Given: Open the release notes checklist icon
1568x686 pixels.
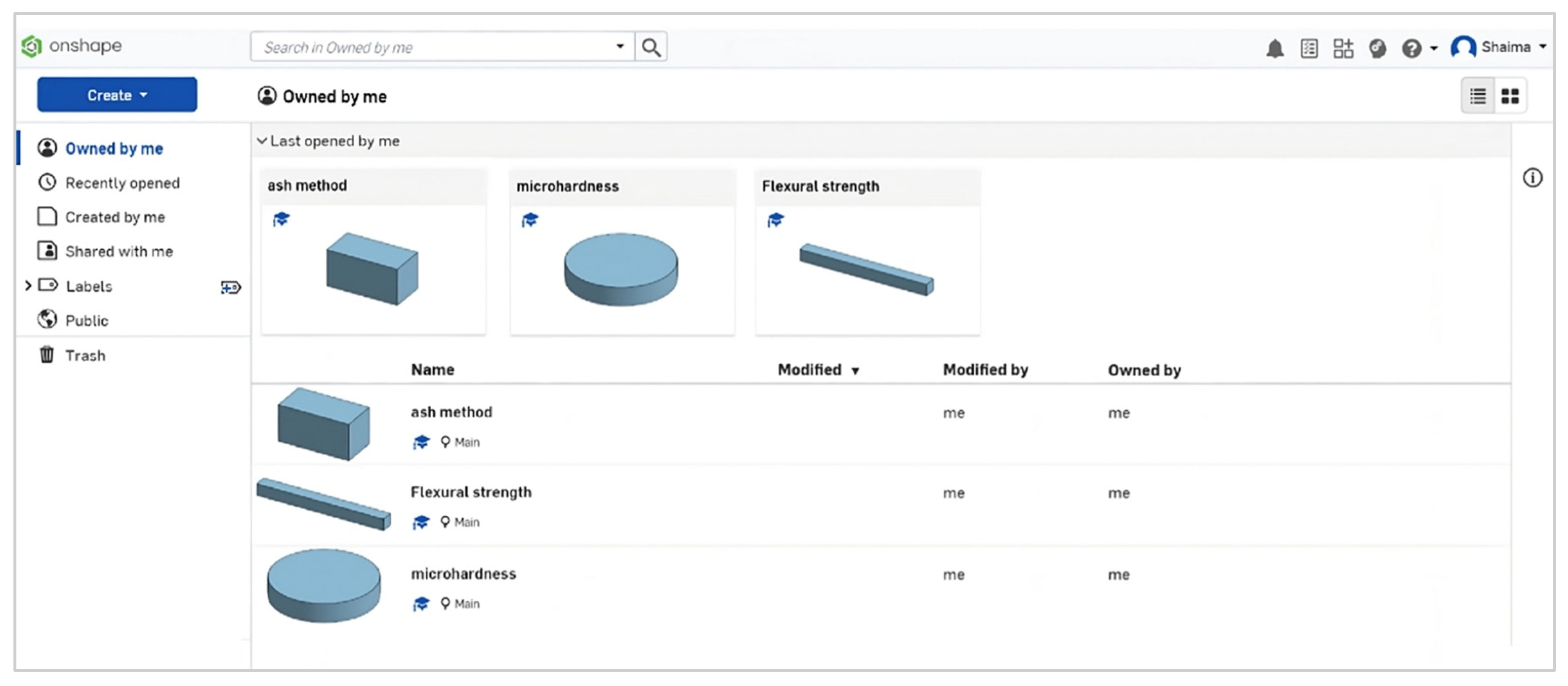Looking at the screenshot, I should (1309, 48).
